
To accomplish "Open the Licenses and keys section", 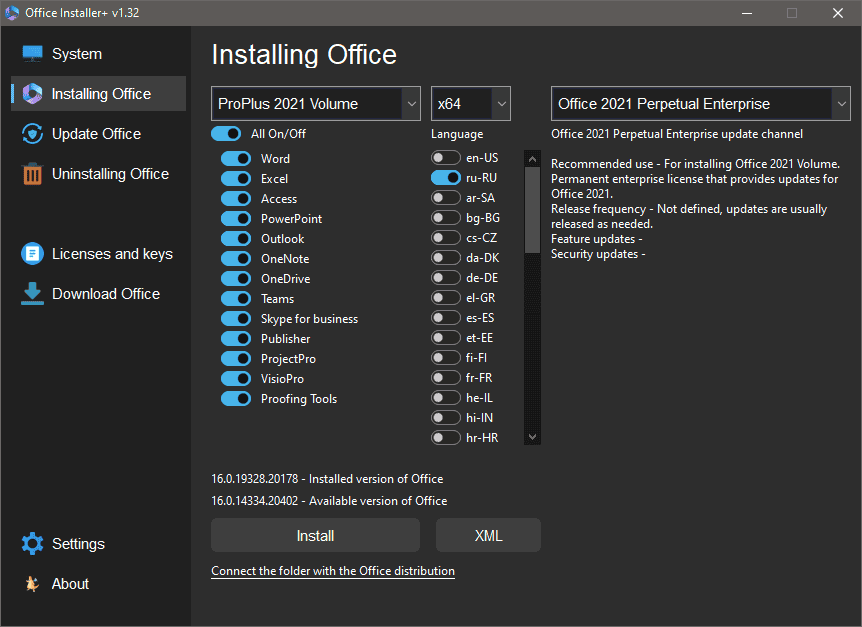I will point(112,254).
